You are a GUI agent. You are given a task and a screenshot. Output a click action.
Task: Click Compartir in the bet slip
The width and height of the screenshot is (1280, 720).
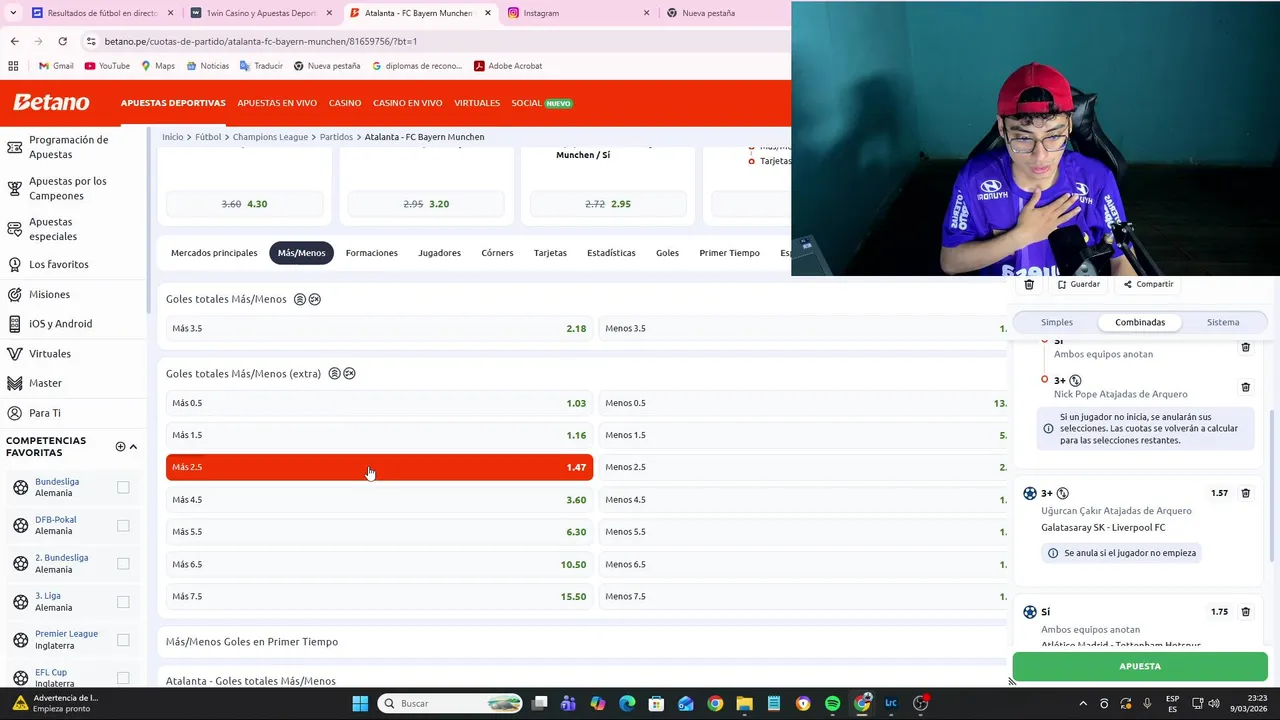click(1148, 284)
